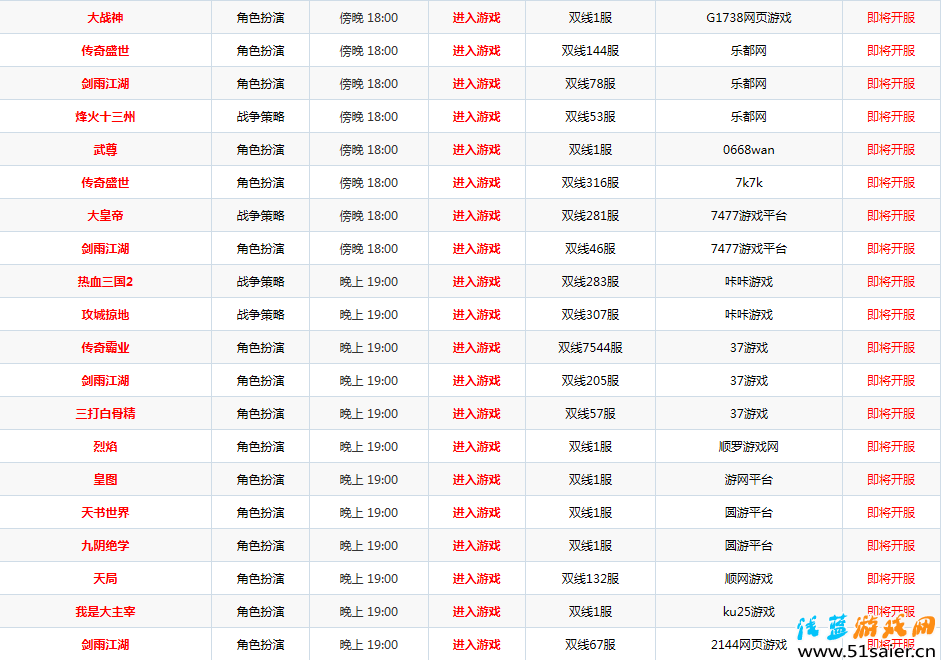
Task: Open 剑雨江湖 in the 双线46服 row
Action: 105,249
